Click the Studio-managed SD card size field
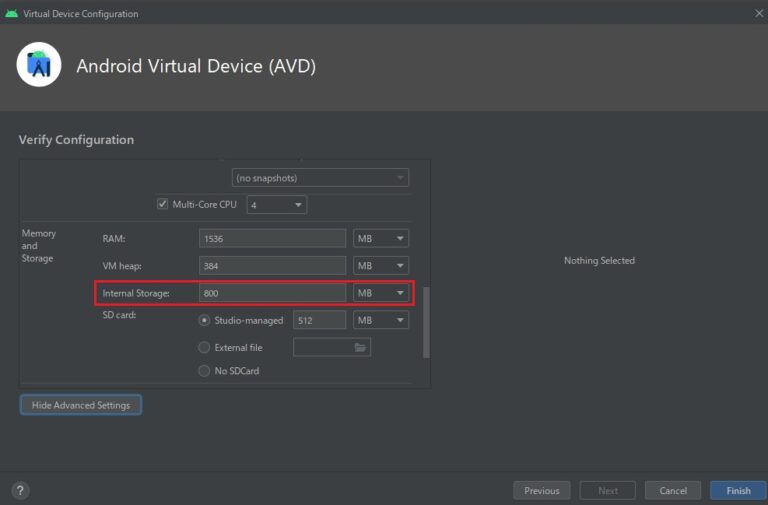The image size is (768, 505). (x=319, y=320)
